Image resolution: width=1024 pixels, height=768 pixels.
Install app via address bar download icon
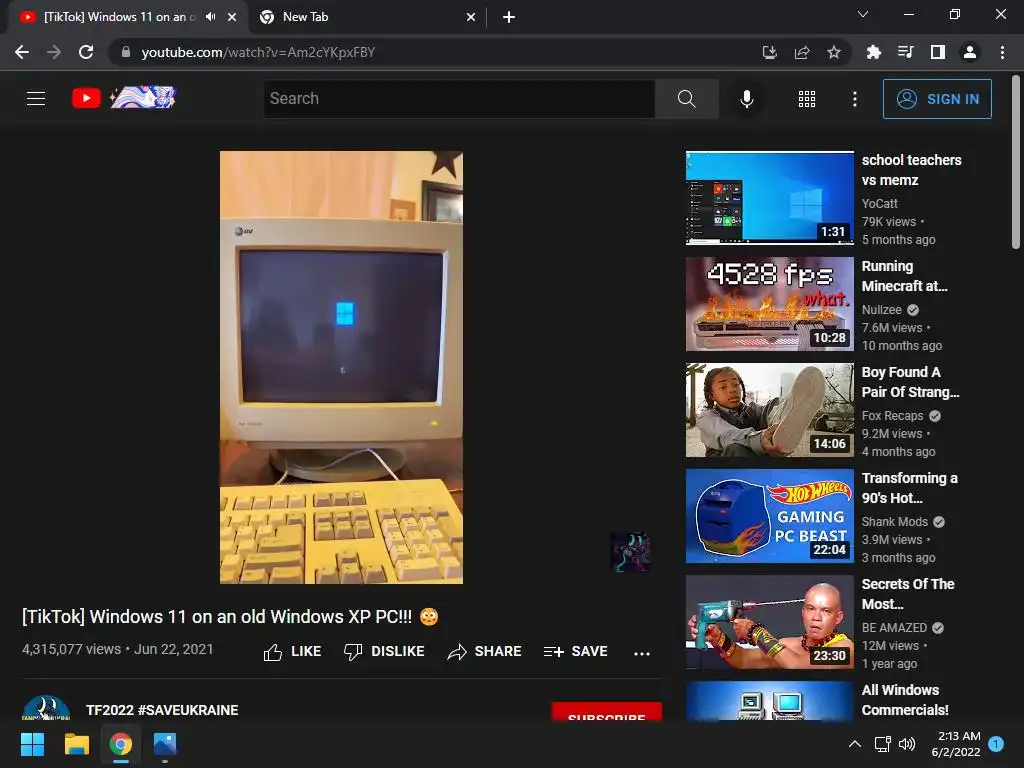coord(770,52)
